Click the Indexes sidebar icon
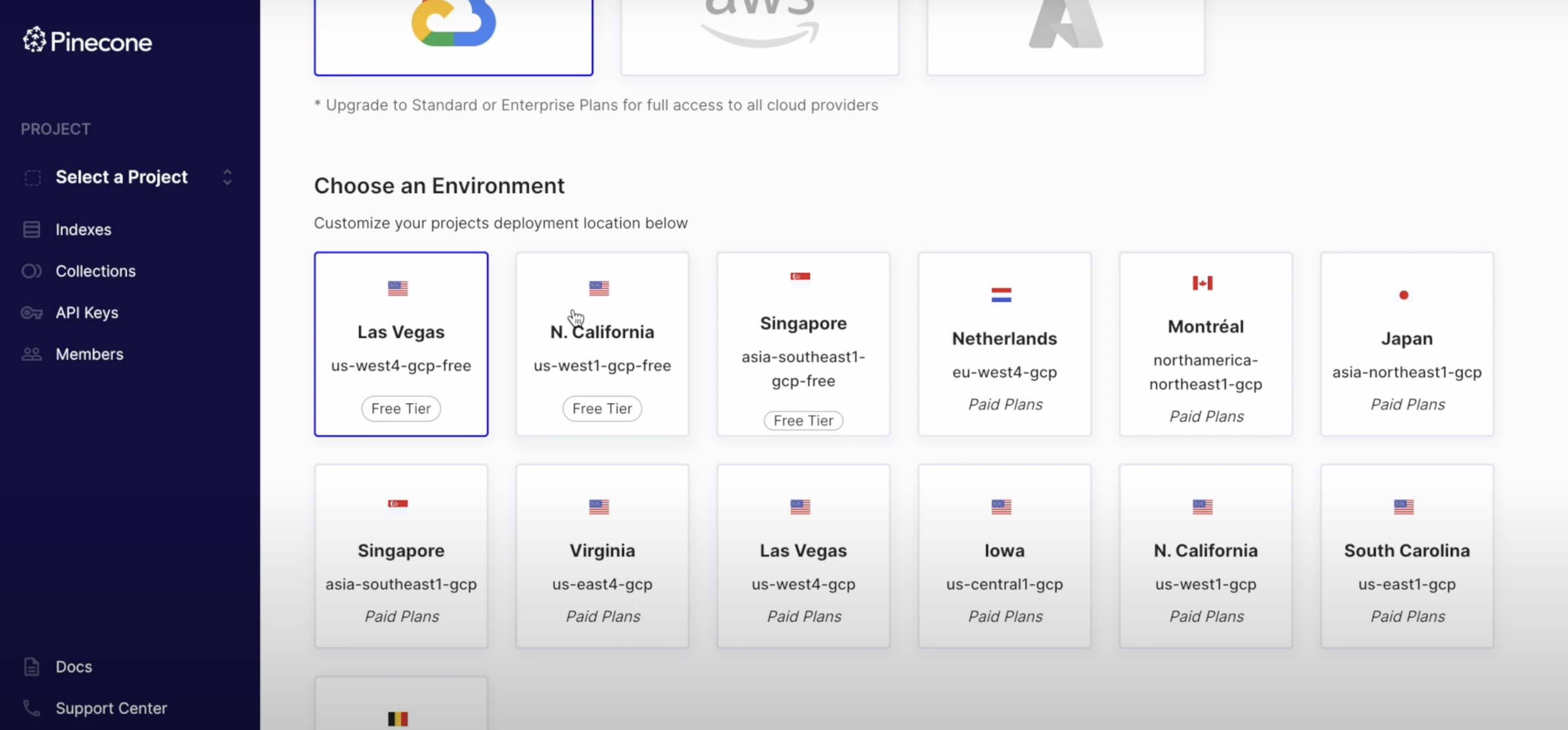 pyautogui.click(x=31, y=229)
